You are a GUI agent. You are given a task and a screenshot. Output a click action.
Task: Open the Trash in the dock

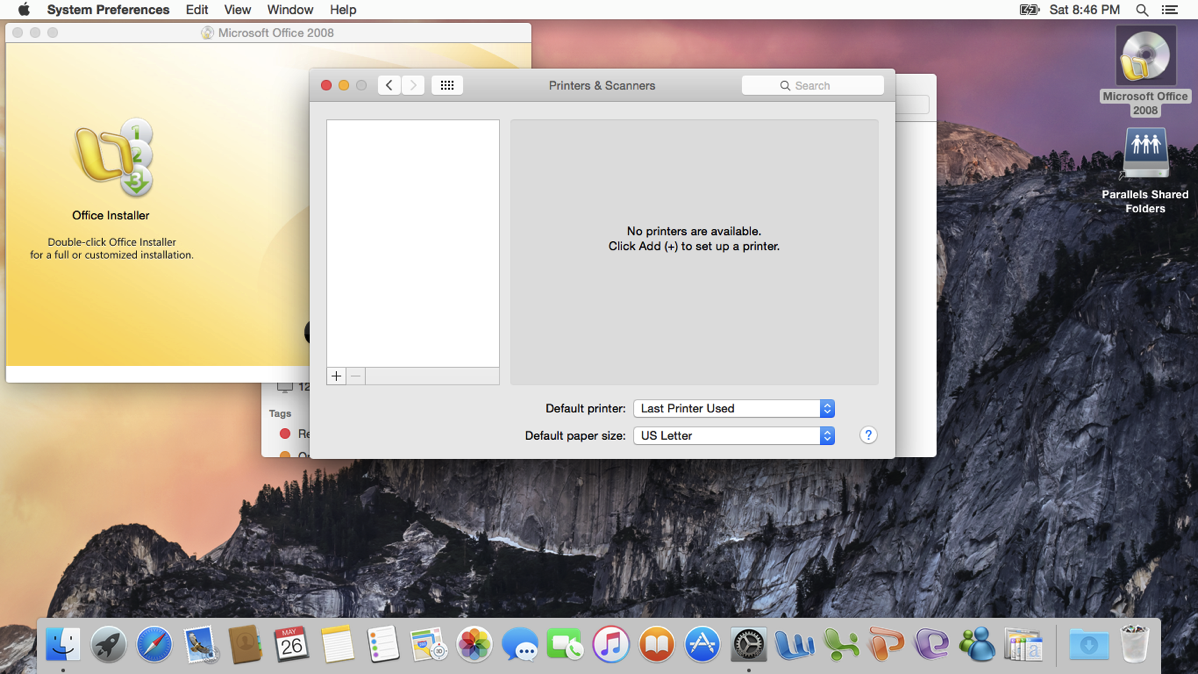click(x=1135, y=644)
